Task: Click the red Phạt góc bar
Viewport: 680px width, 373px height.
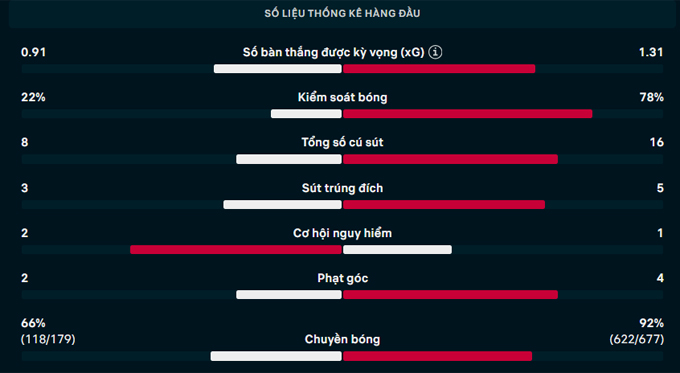Action: click(450, 295)
